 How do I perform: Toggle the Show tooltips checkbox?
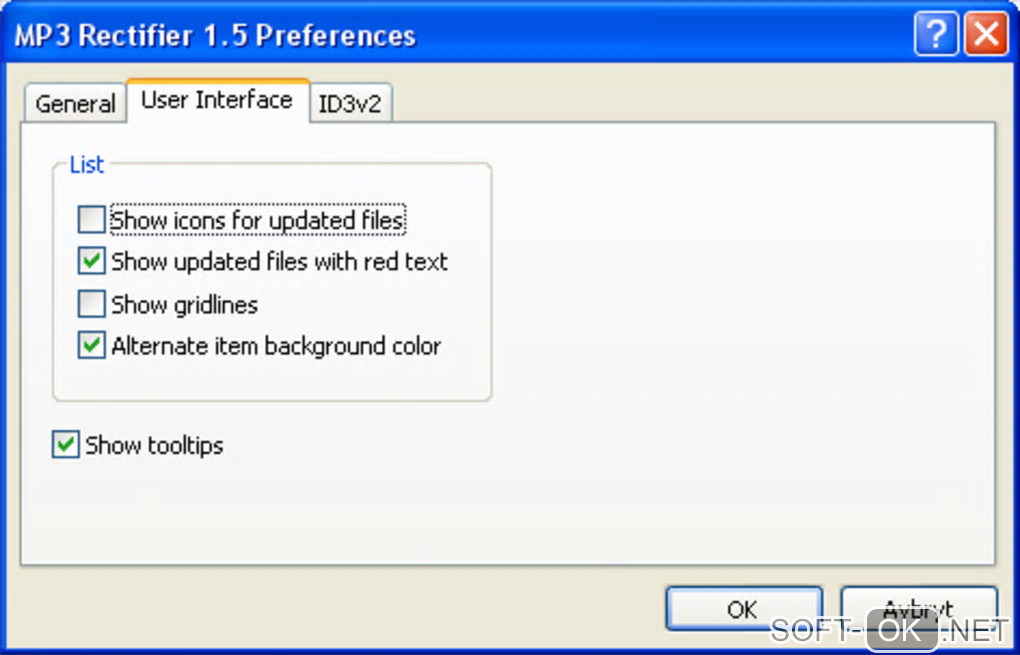point(66,445)
